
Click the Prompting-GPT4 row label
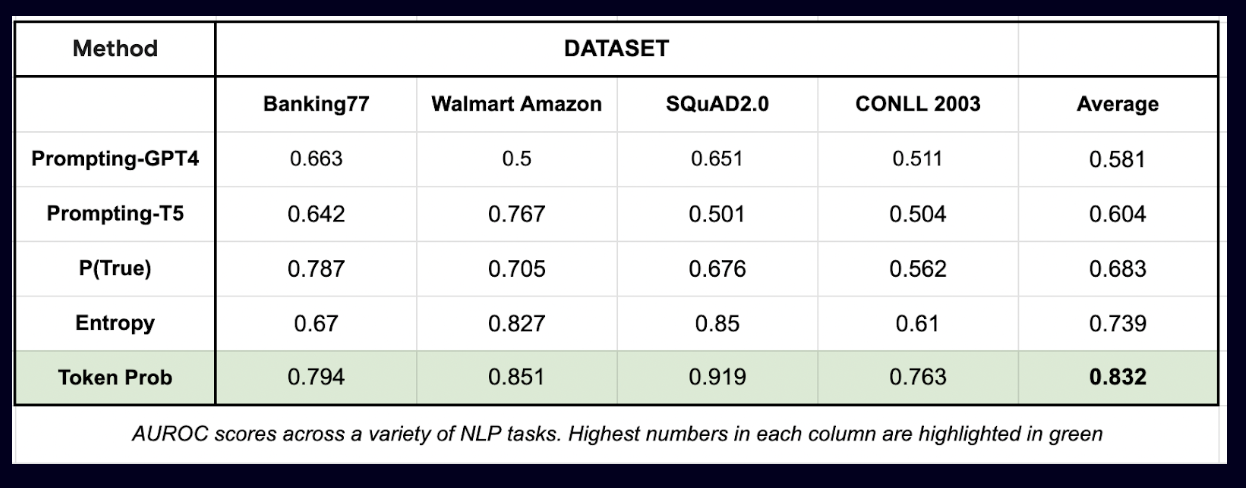(114, 160)
